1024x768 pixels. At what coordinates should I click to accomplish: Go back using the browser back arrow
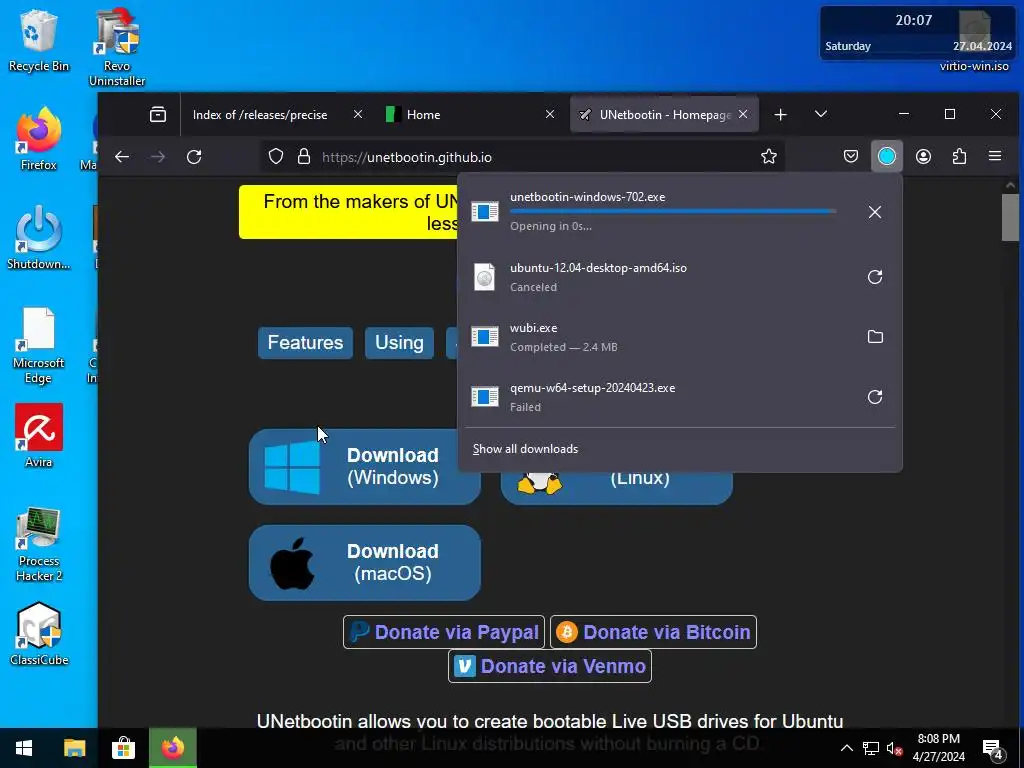(x=122, y=157)
